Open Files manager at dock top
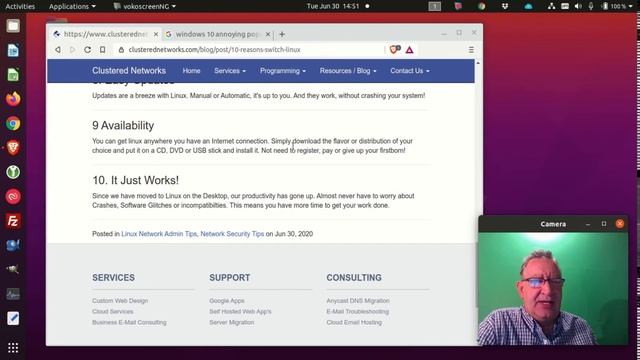This screenshot has height=360, width=640. 13,26
